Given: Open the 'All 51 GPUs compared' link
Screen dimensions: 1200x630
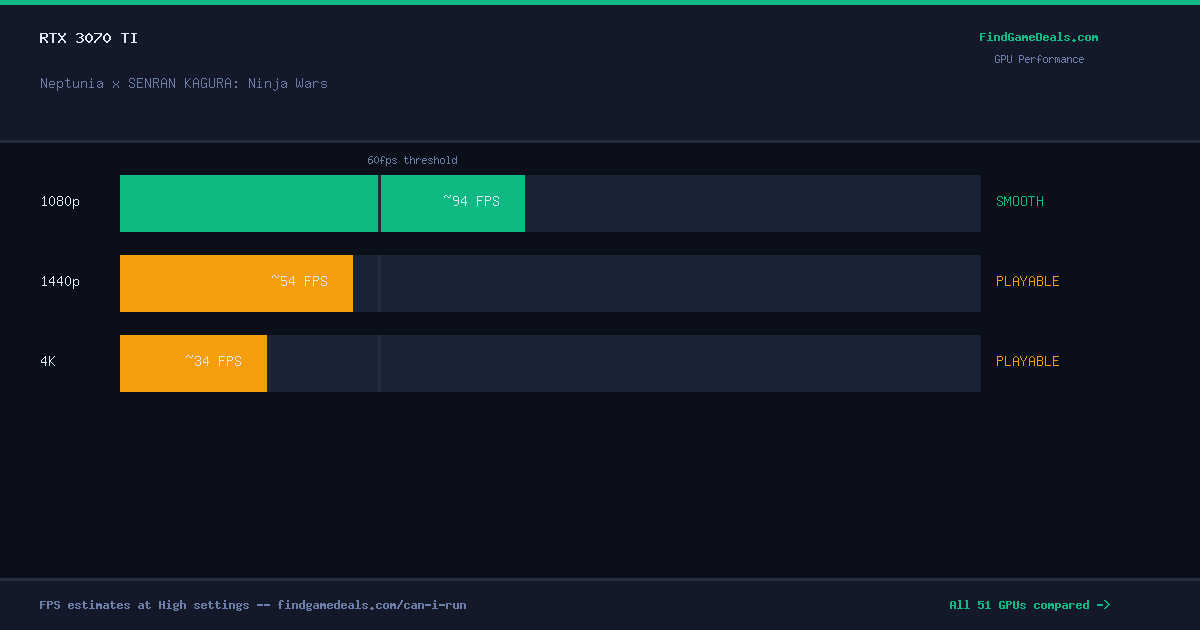Looking at the screenshot, I should pos(1029,605).
